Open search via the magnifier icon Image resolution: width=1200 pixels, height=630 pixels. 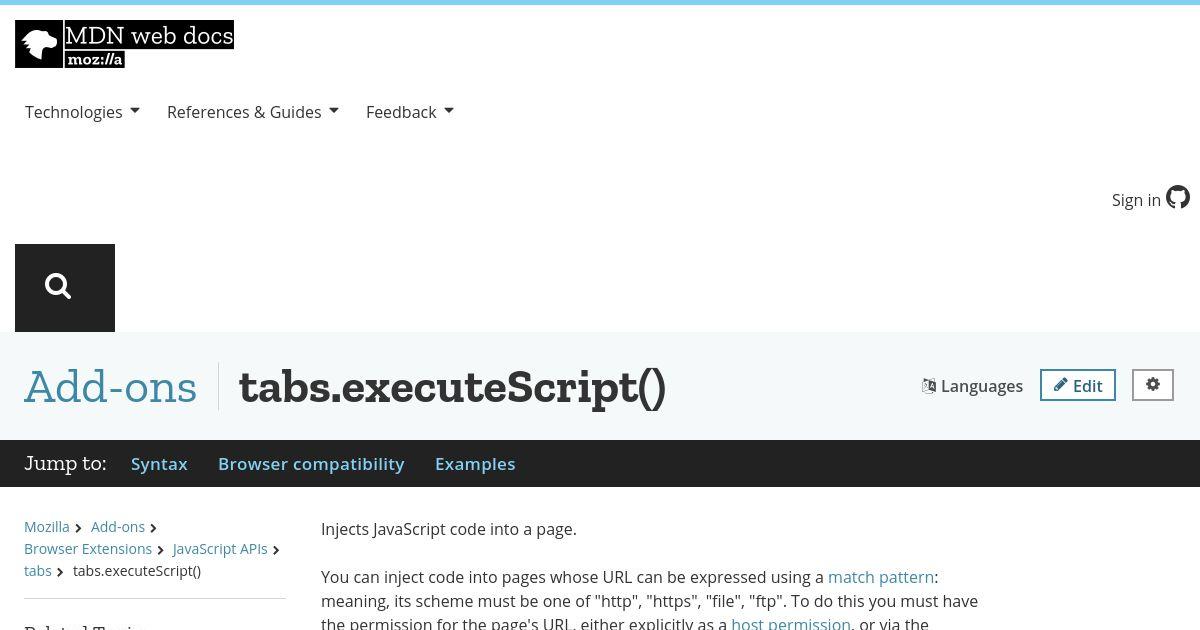tap(59, 287)
